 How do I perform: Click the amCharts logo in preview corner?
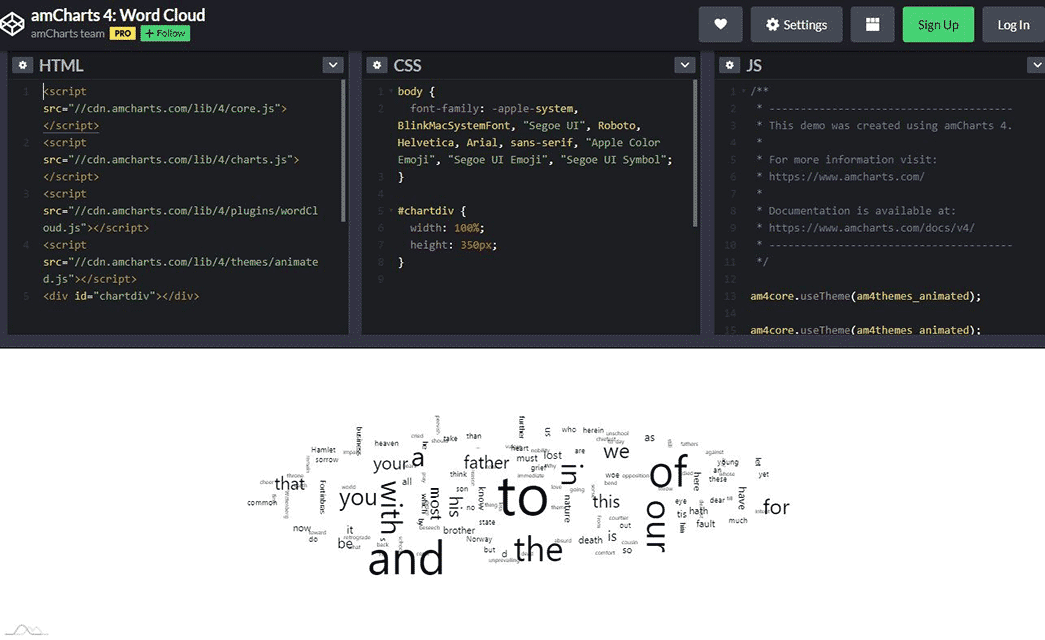click(26, 630)
